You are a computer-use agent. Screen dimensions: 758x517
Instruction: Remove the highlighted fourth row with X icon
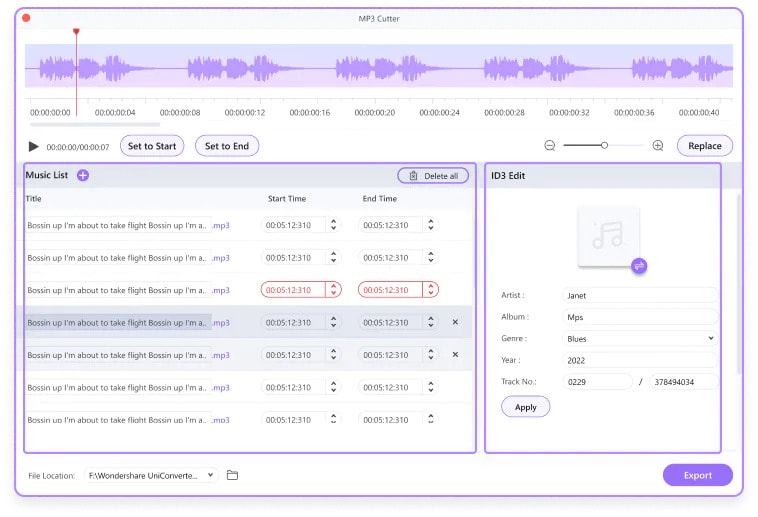[x=455, y=322]
